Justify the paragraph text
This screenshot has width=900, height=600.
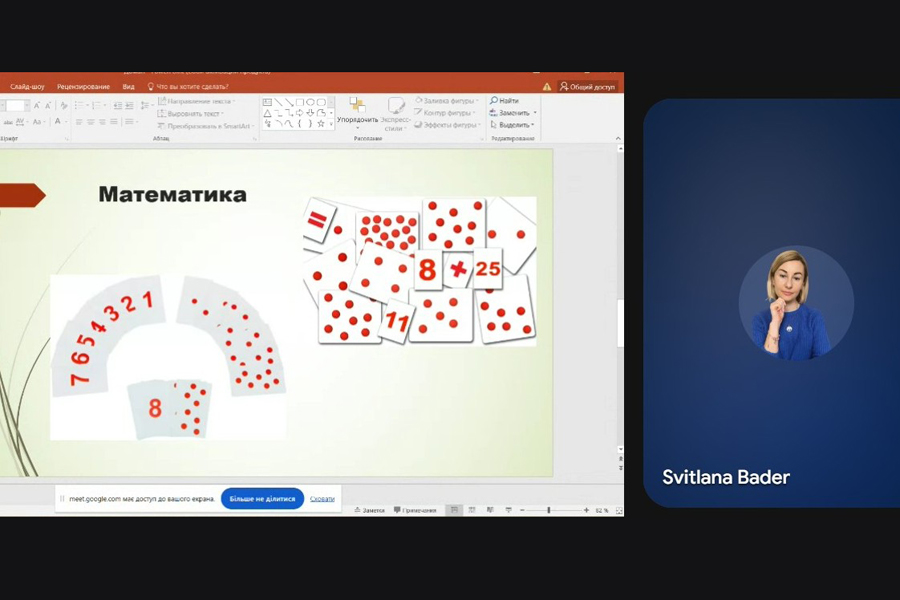coord(114,122)
